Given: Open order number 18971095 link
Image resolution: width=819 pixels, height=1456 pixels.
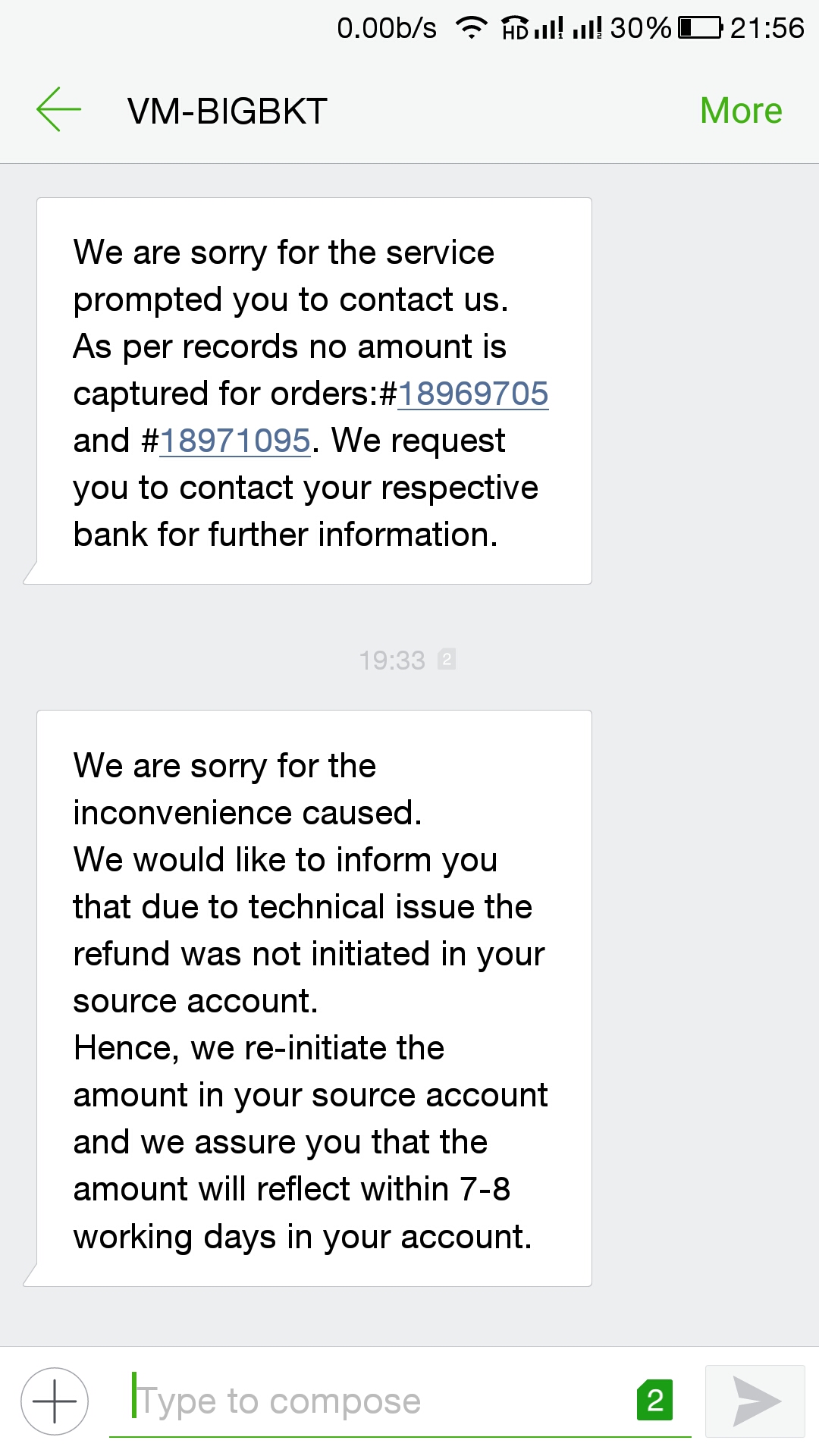Looking at the screenshot, I should point(235,441).
